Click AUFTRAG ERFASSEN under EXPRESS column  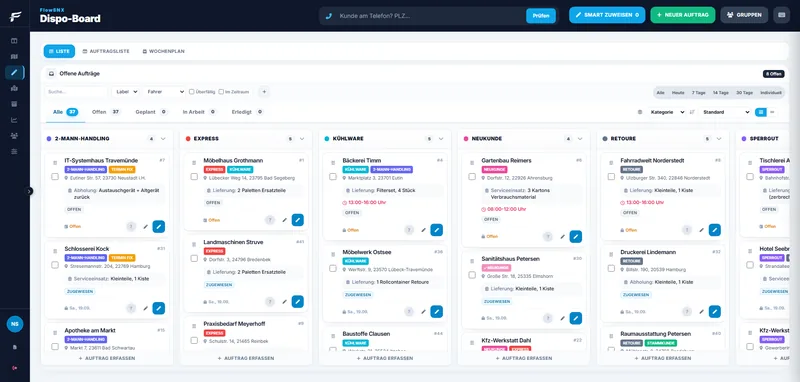click(x=246, y=358)
